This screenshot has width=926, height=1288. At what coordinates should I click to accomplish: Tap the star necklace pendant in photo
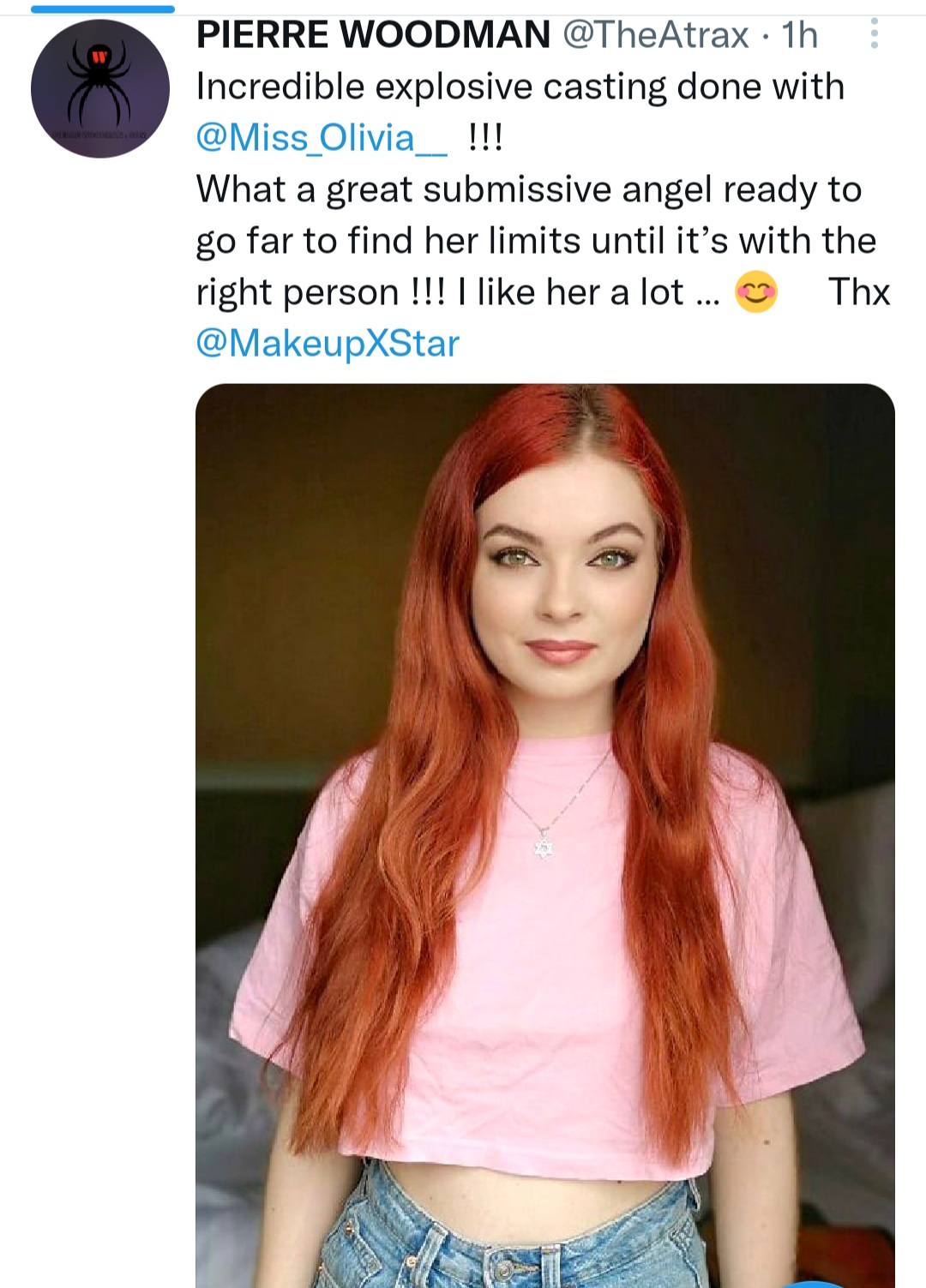[543, 847]
